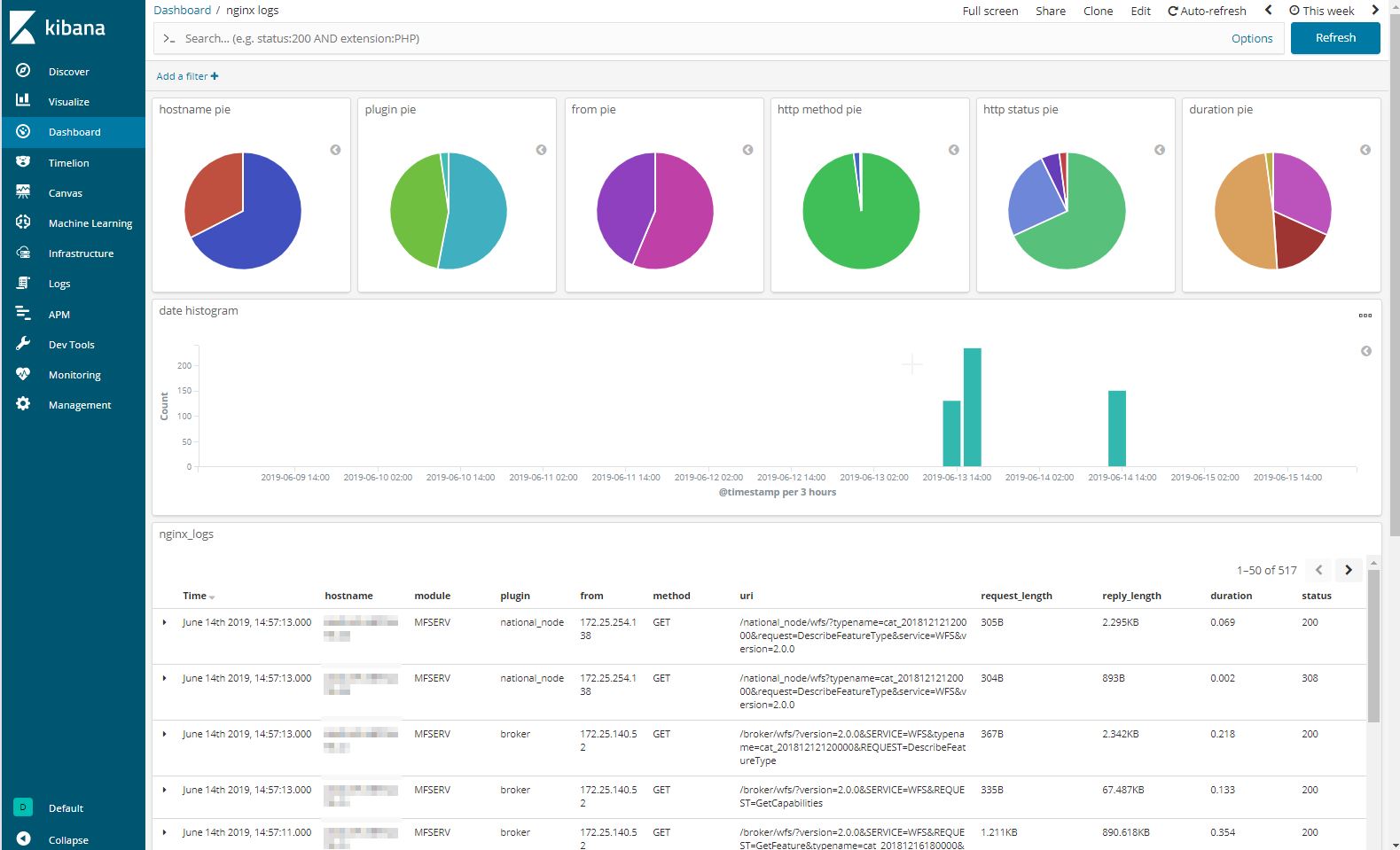This screenshot has width=1400, height=850.
Task: Open the This week time picker
Action: coord(1322,11)
